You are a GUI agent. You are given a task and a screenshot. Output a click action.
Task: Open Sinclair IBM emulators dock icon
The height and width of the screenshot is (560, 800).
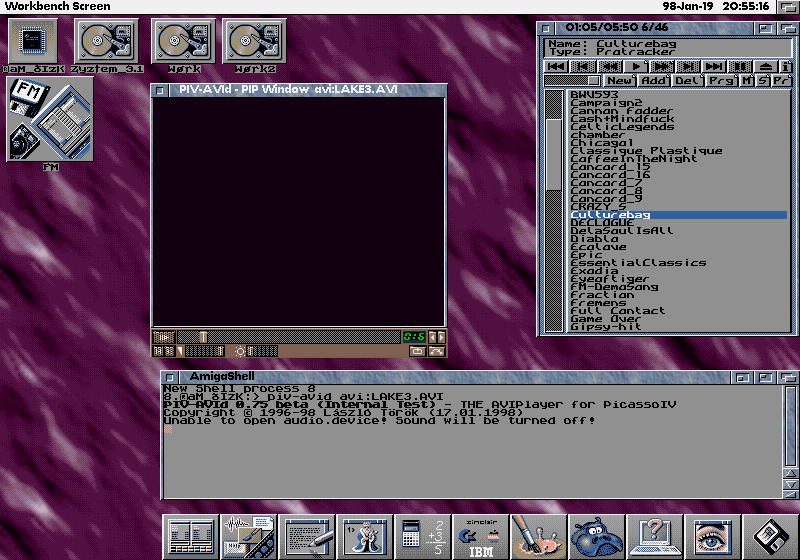[481, 537]
